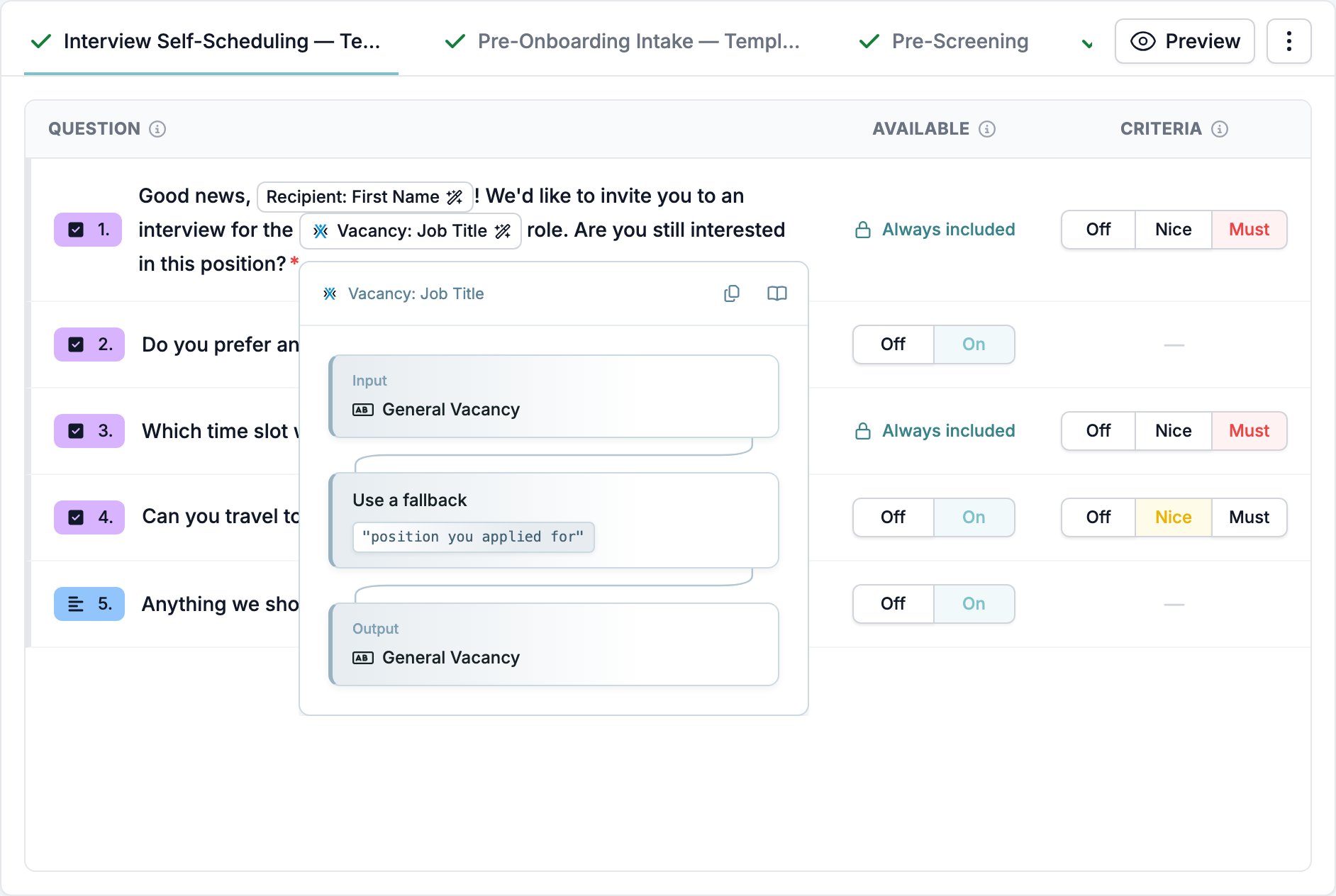Select question 2 checkbox badge
1336x896 pixels.
[x=89, y=345]
